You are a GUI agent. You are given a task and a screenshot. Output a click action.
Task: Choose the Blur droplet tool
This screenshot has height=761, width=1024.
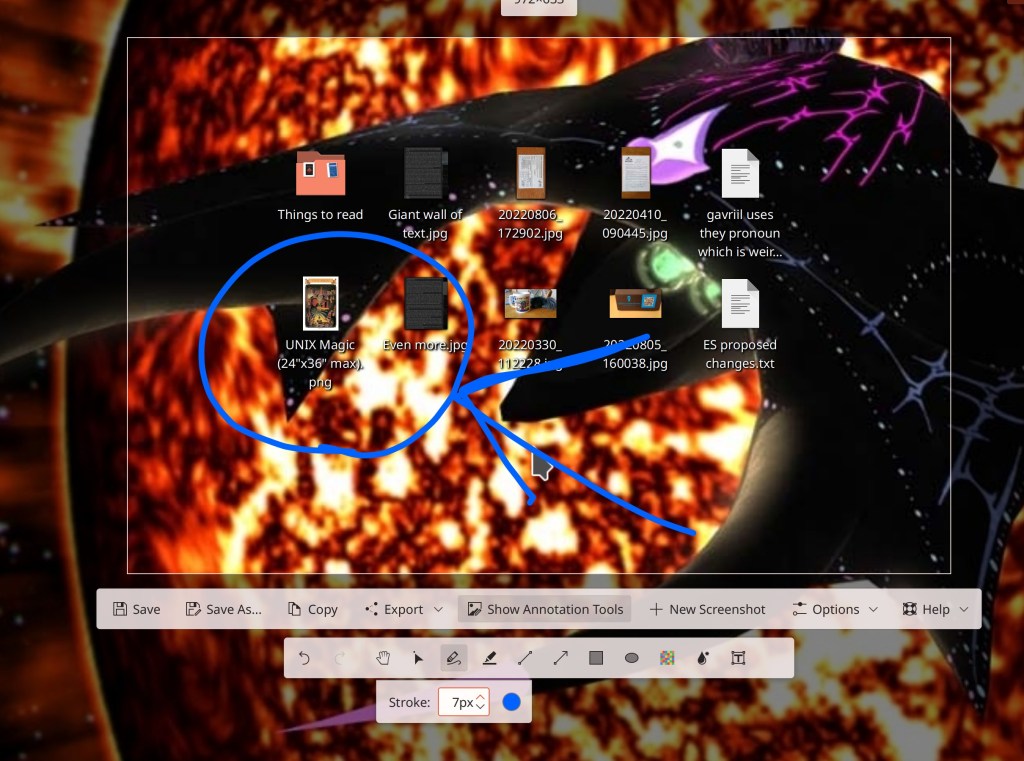[703, 658]
